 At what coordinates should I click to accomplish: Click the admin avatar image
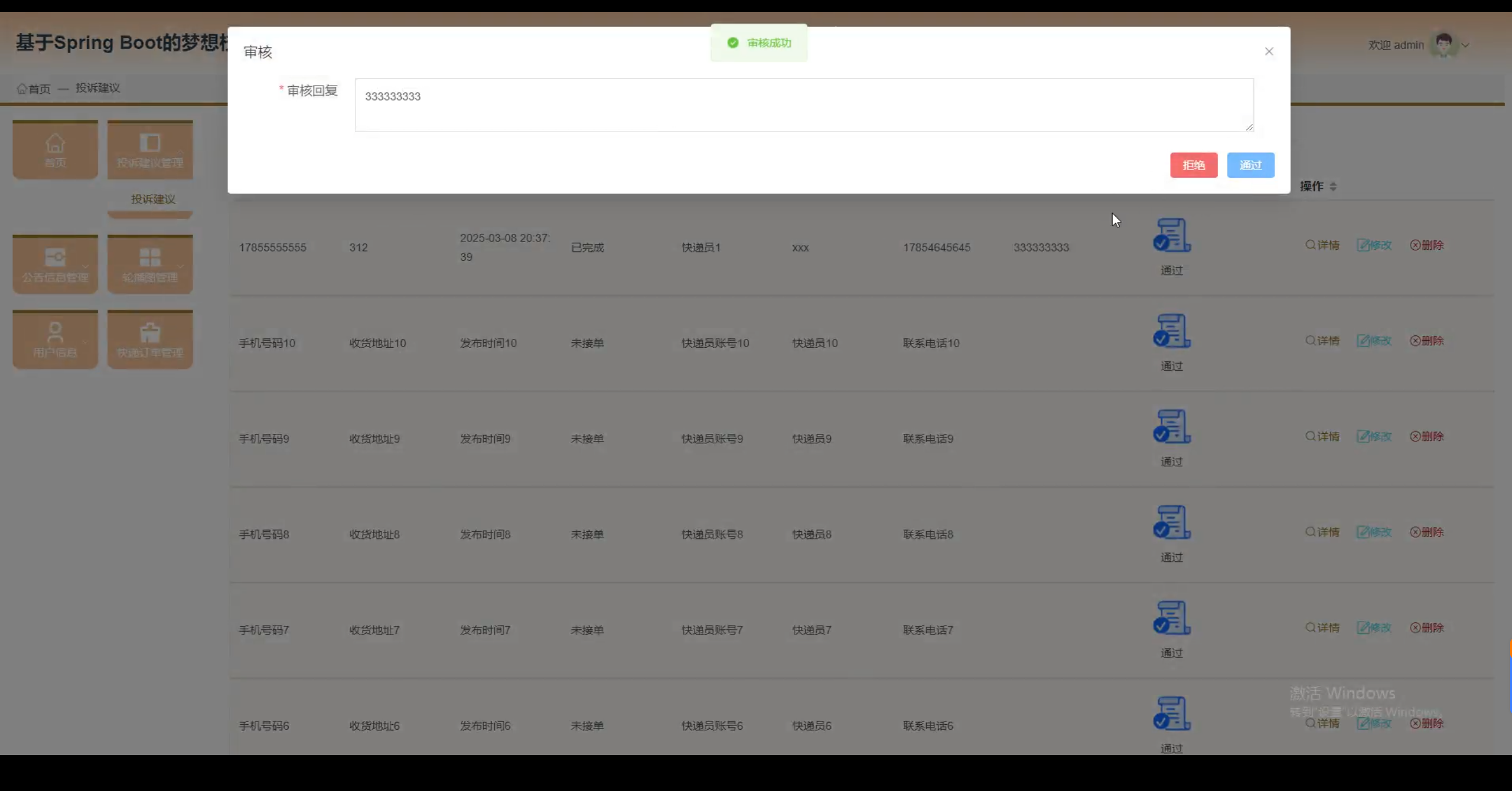(1443, 45)
